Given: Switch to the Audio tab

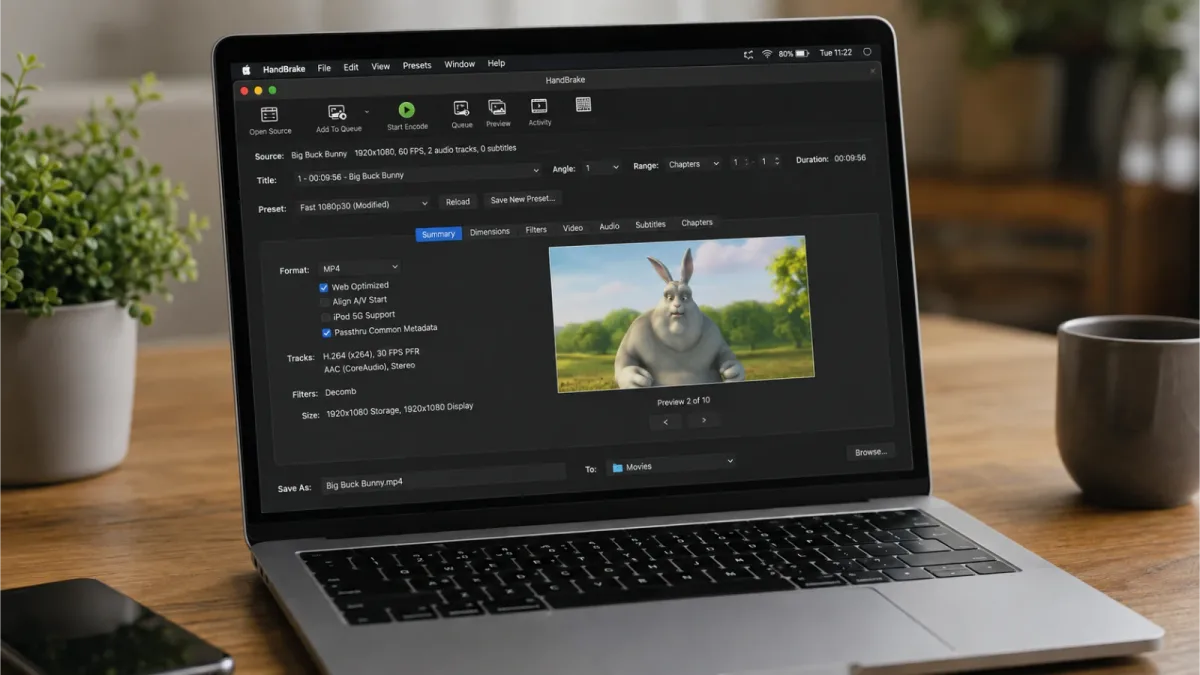Looking at the screenshot, I should [x=609, y=227].
